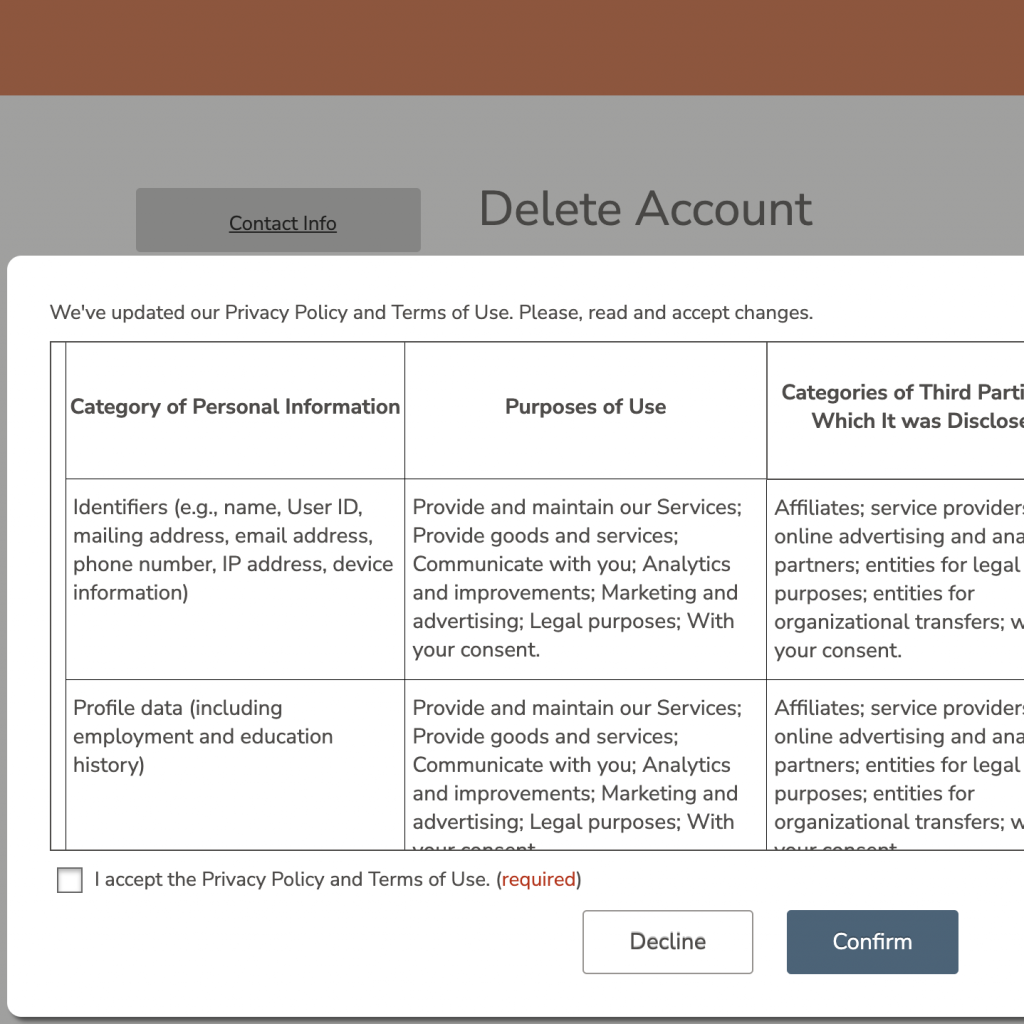1024x1024 pixels.
Task: Click the narrow empty first table column
Action: point(58,600)
